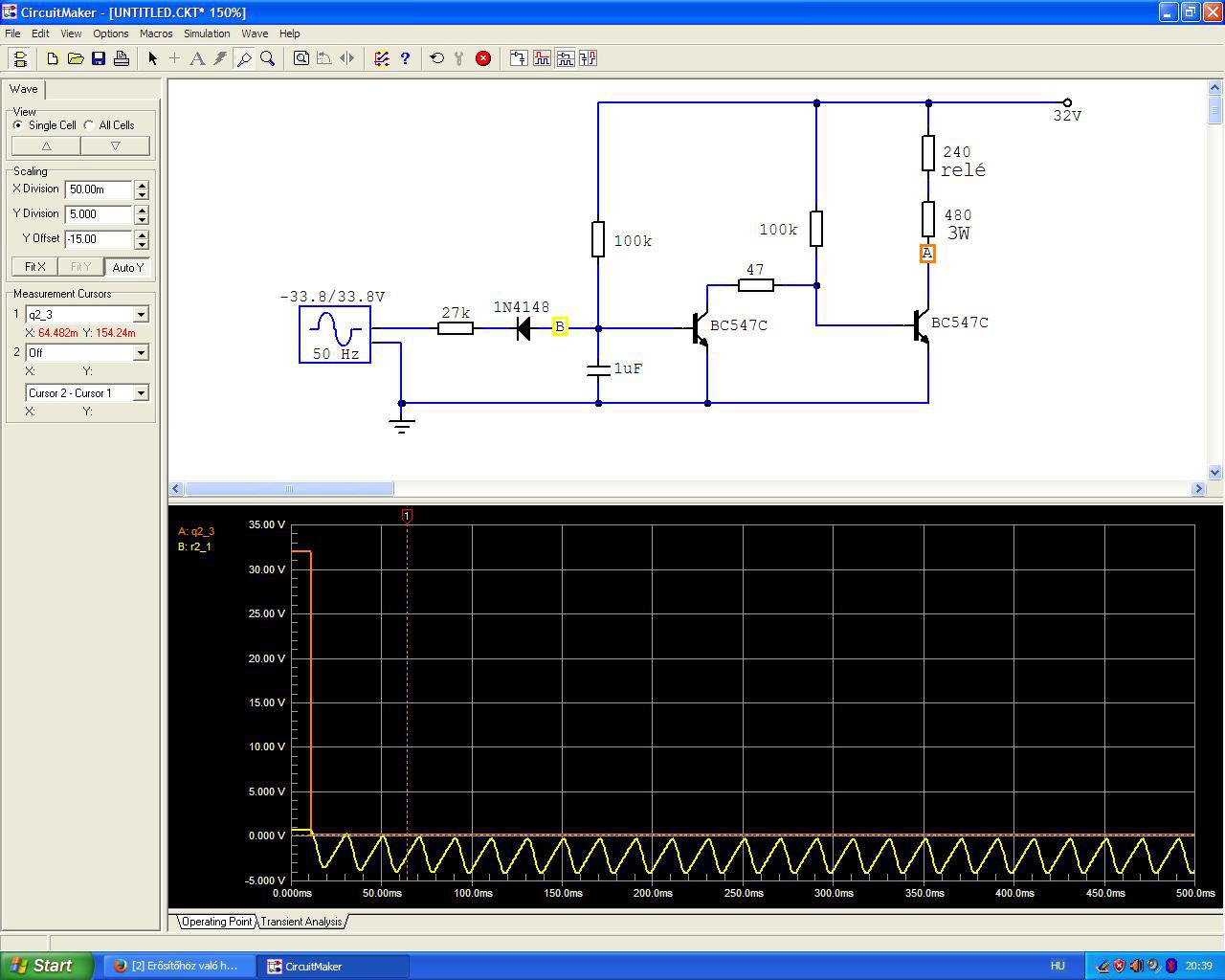Click the blue question mark Help icon
The width and height of the screenshot is (1225, 980).
click(405, 58)
